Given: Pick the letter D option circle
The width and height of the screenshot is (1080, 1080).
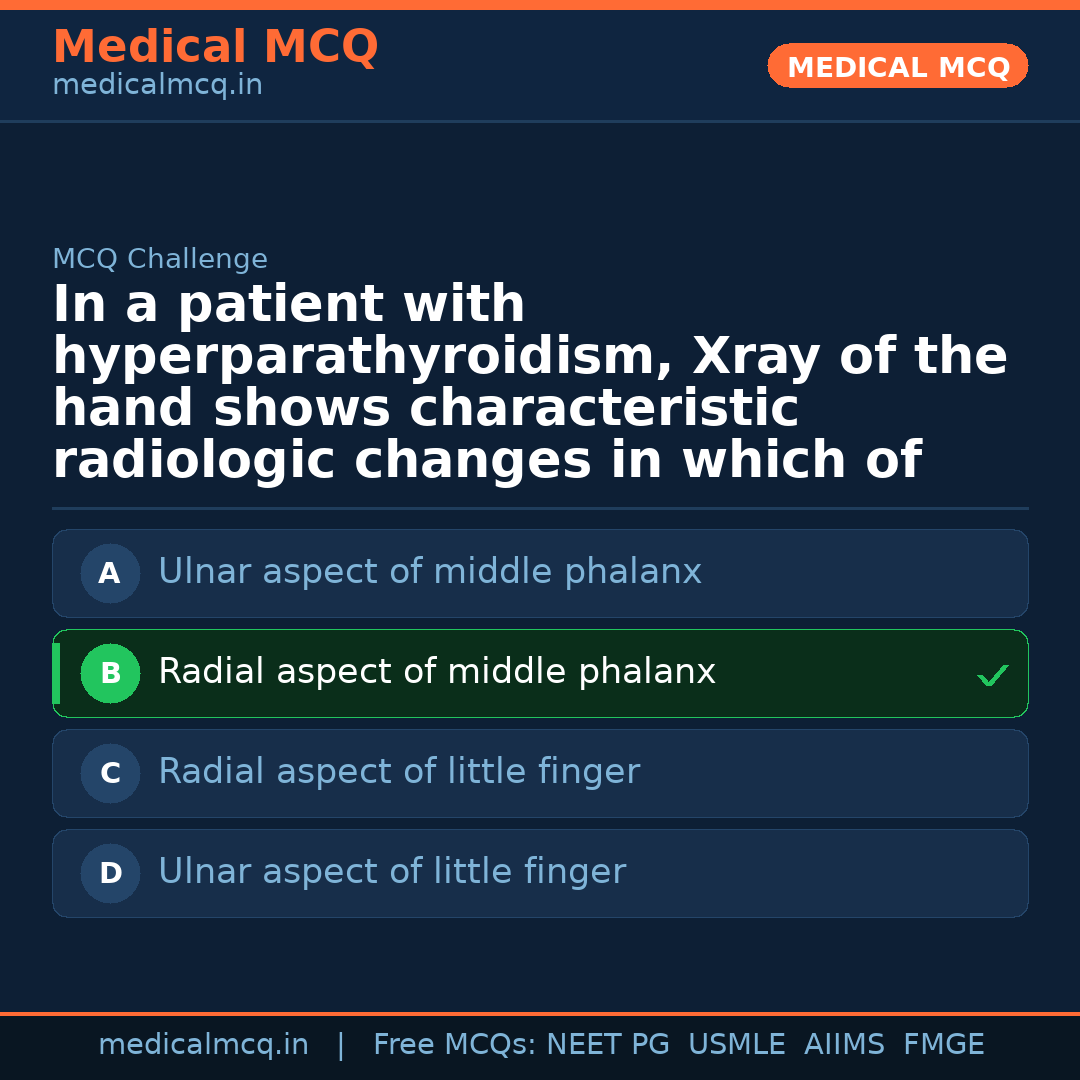Looking at the screenshot, I should [110, 874].
